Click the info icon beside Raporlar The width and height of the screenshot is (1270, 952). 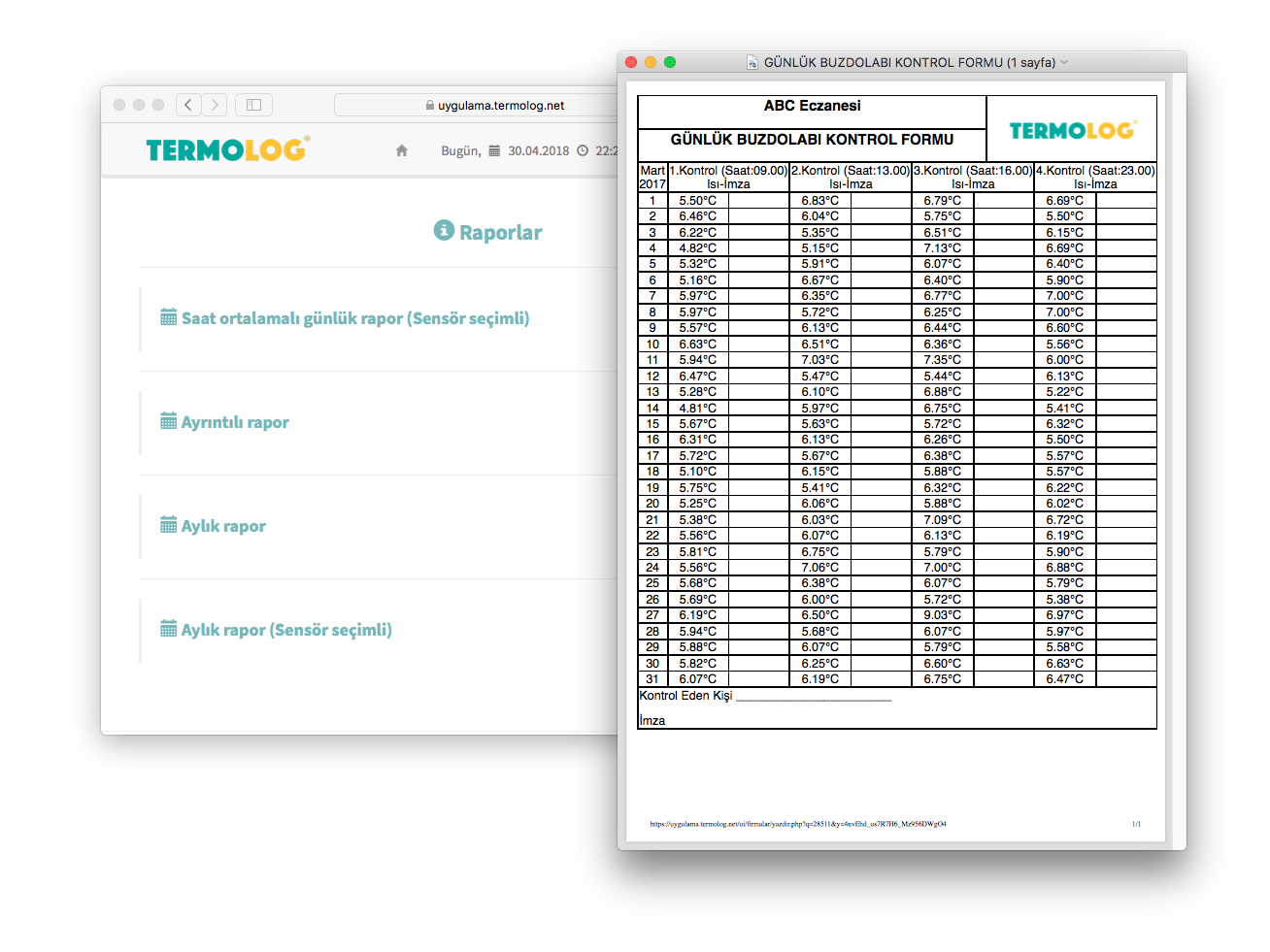(x=444, y=230)
